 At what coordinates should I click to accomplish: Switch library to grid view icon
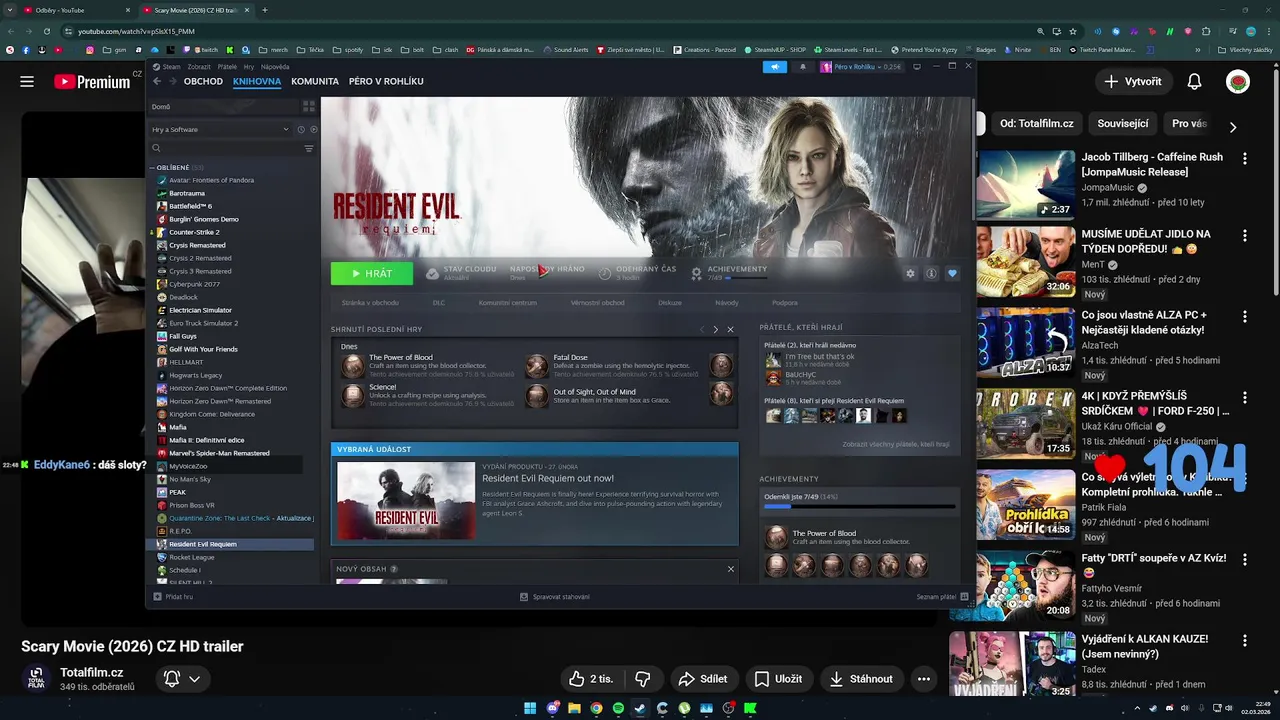pyautogui.click(x=308, y=106)
